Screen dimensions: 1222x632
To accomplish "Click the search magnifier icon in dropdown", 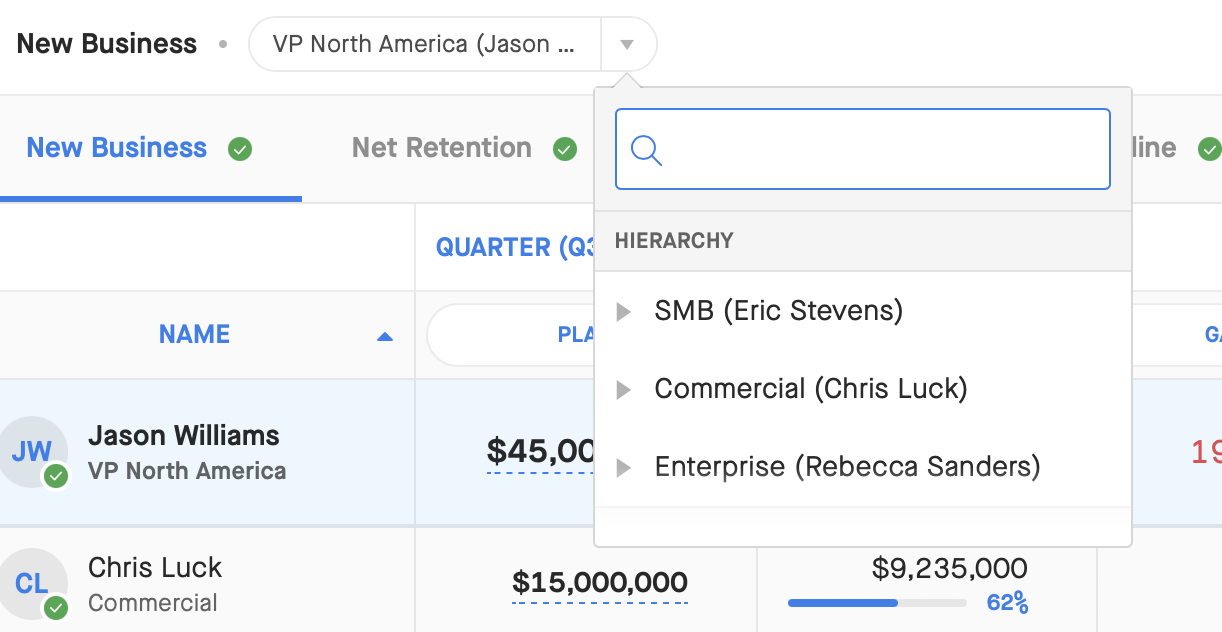I will pyautogui.click(x=647, y=150).
